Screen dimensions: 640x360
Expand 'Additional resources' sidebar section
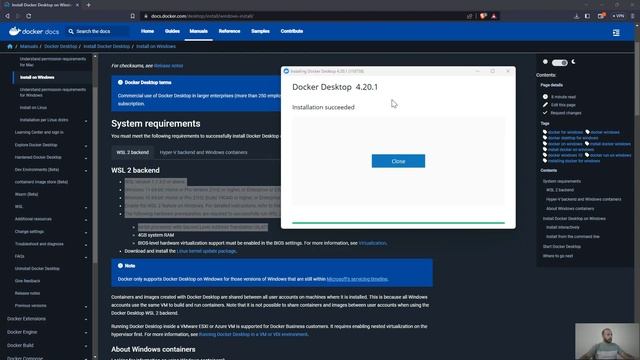86,220
